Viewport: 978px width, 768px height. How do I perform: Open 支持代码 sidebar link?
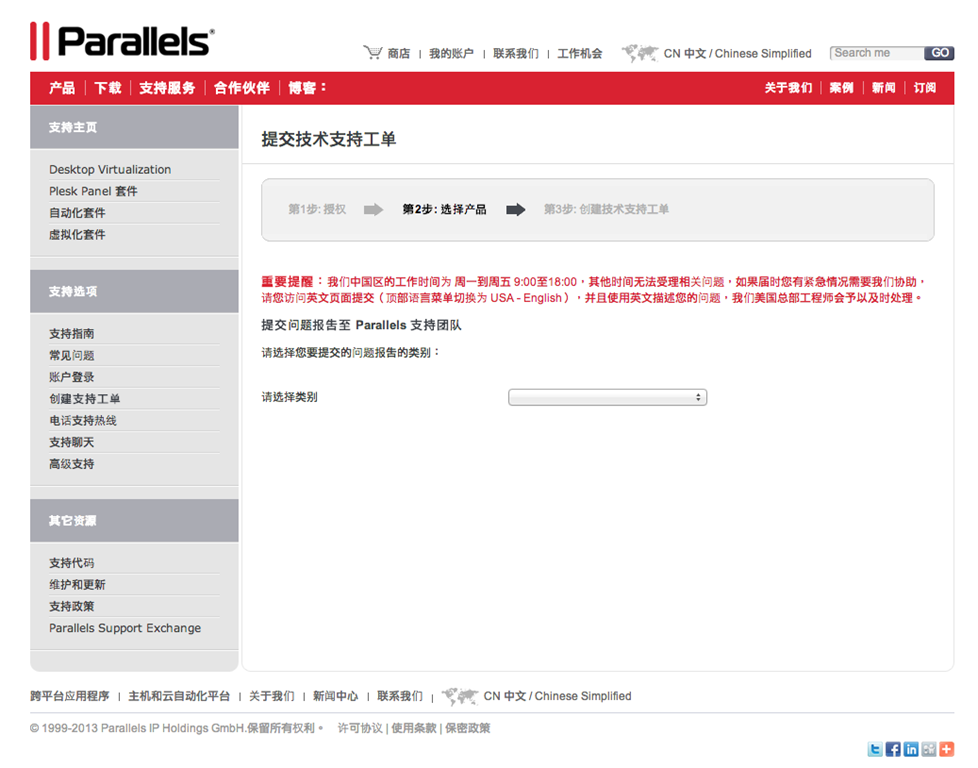click(72, 563)
